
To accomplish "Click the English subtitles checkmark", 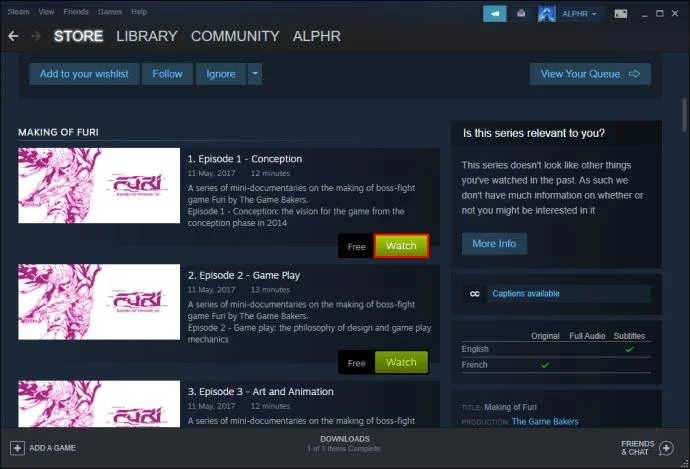I will 630,349.
